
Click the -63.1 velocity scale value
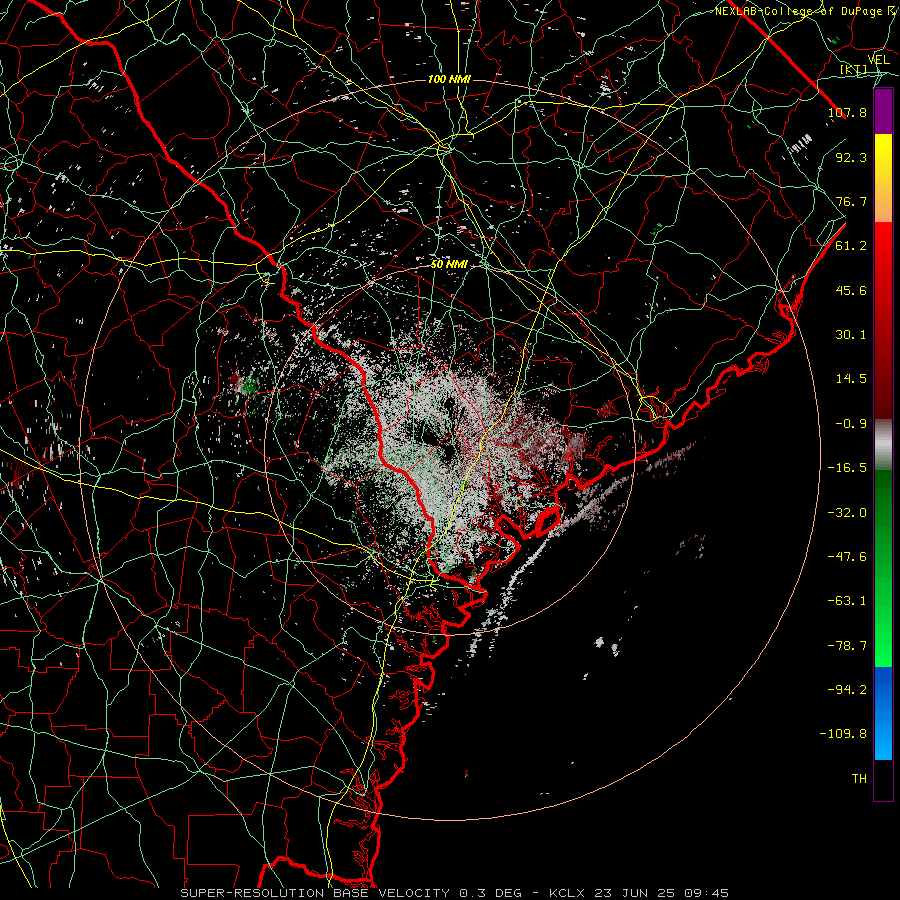coord(847,601)
